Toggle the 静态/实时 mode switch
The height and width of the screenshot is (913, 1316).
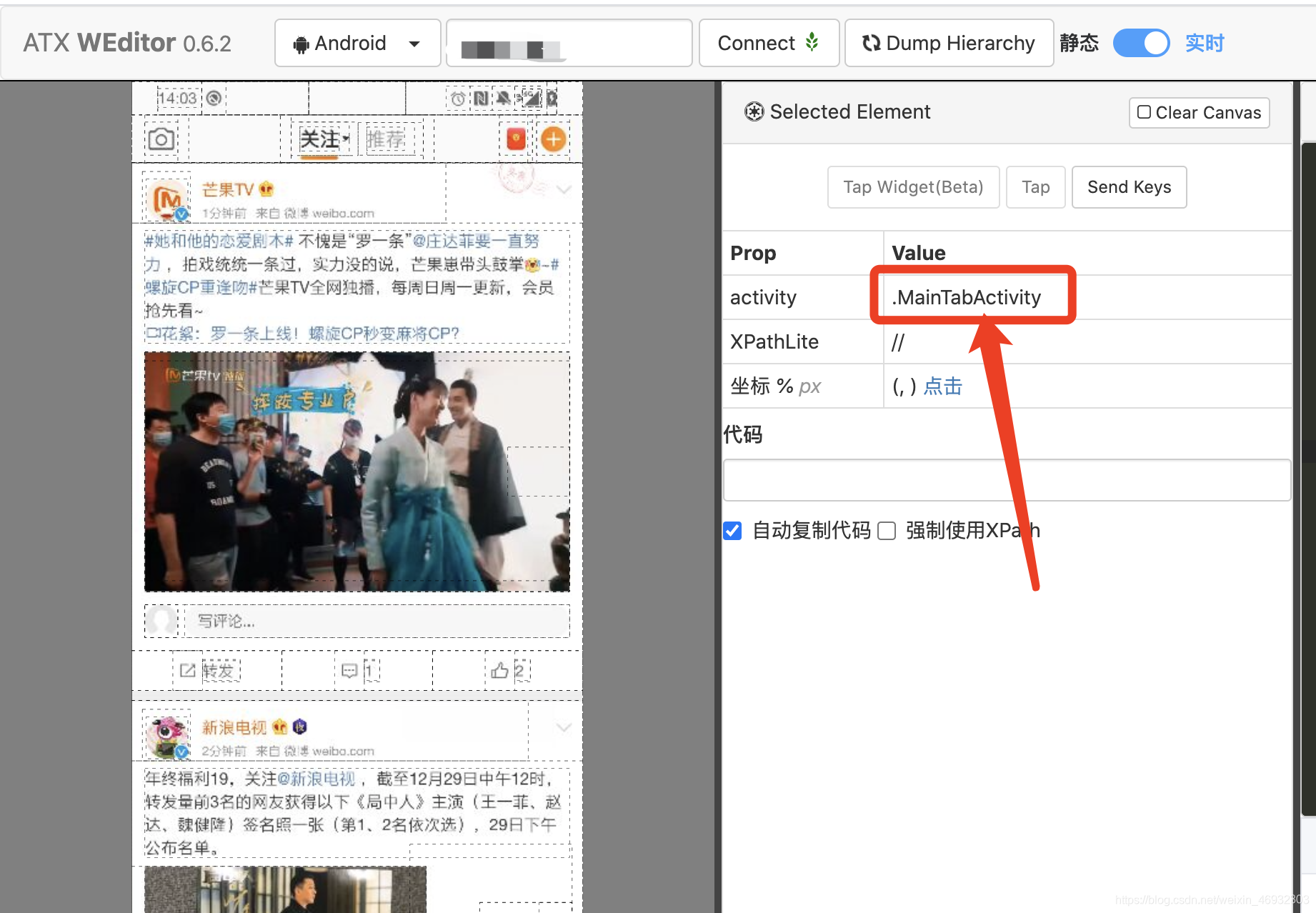tap(1141, 43)
